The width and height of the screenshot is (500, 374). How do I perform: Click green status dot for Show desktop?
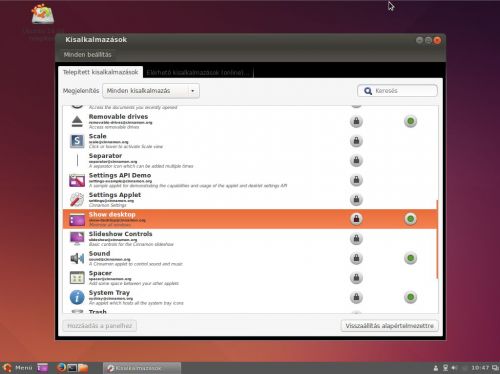[411, 219]
